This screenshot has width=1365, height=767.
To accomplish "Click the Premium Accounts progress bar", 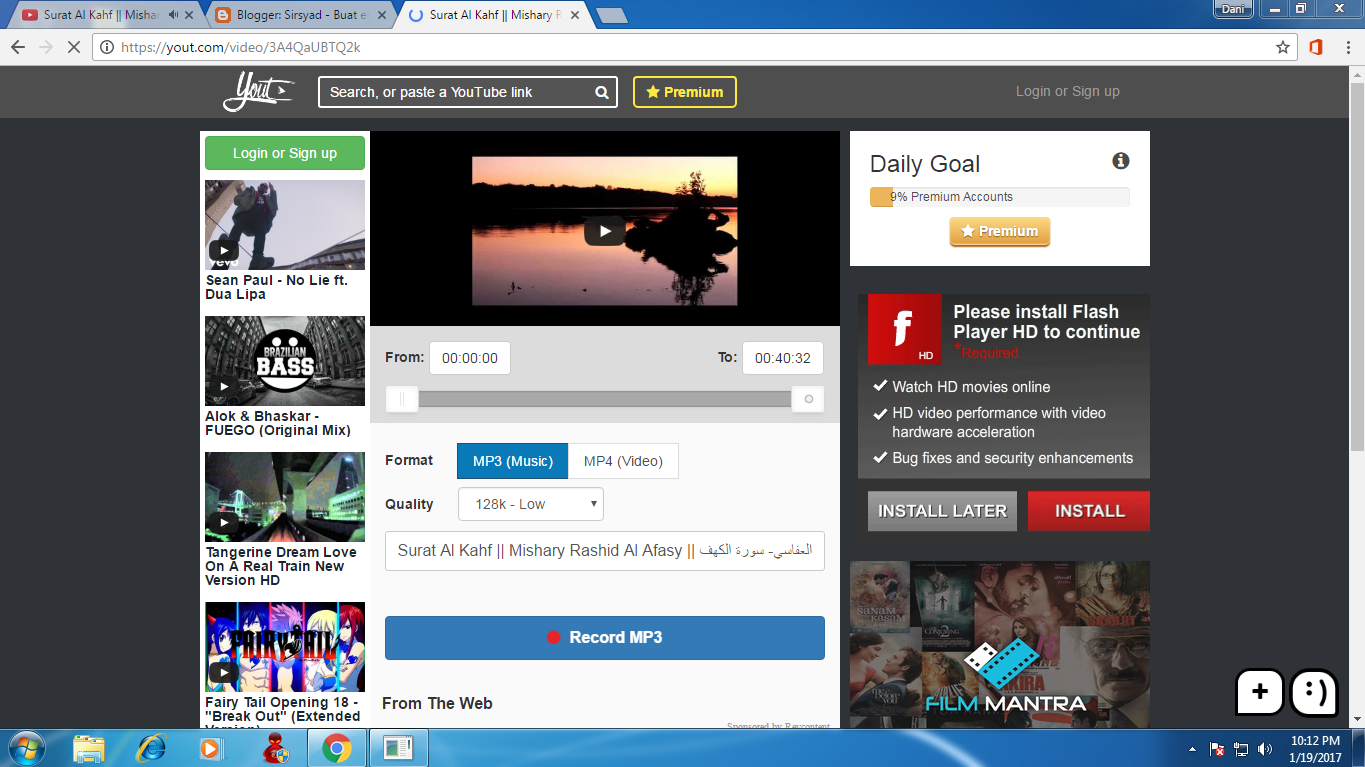I will [x=1000, y=197].
